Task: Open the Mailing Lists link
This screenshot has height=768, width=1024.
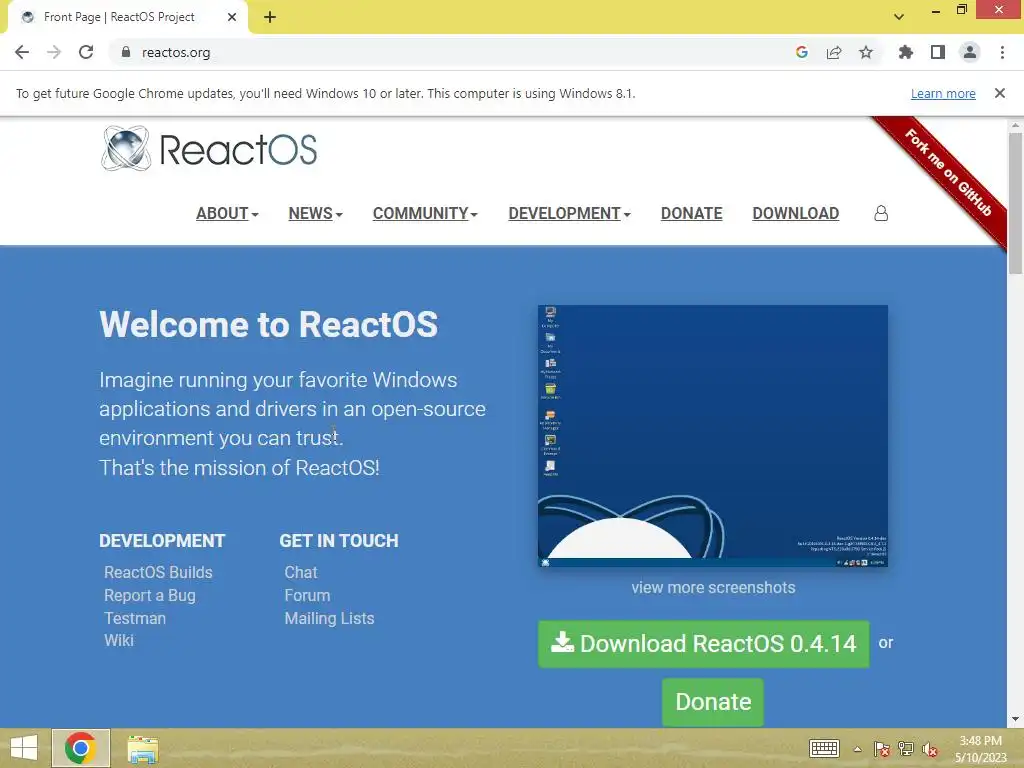Action: [x=329, y=618]
